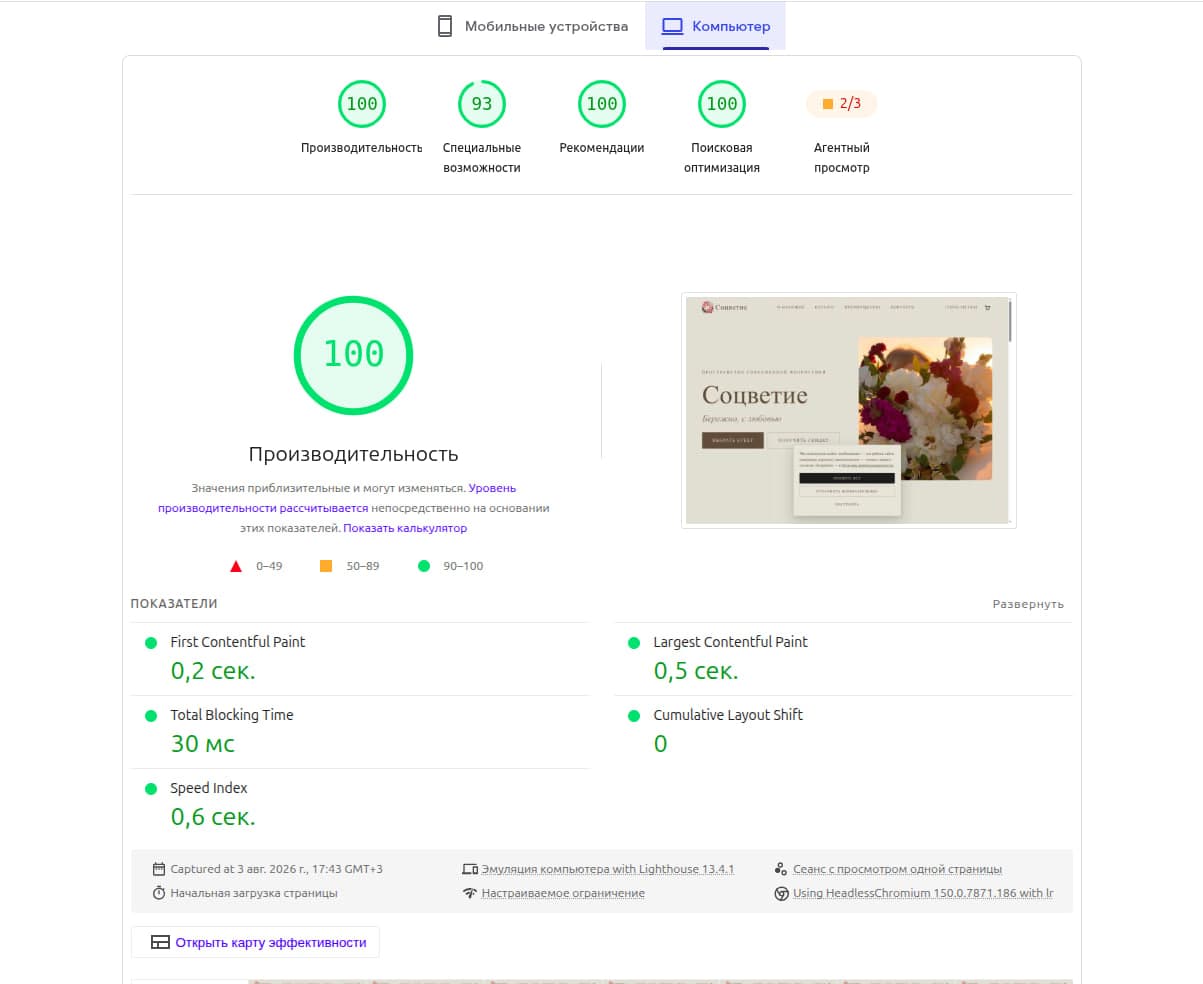Click the green dot beside Cumulative Layout Shift
Screen dimensions: 1203x984
pos(634,716)
